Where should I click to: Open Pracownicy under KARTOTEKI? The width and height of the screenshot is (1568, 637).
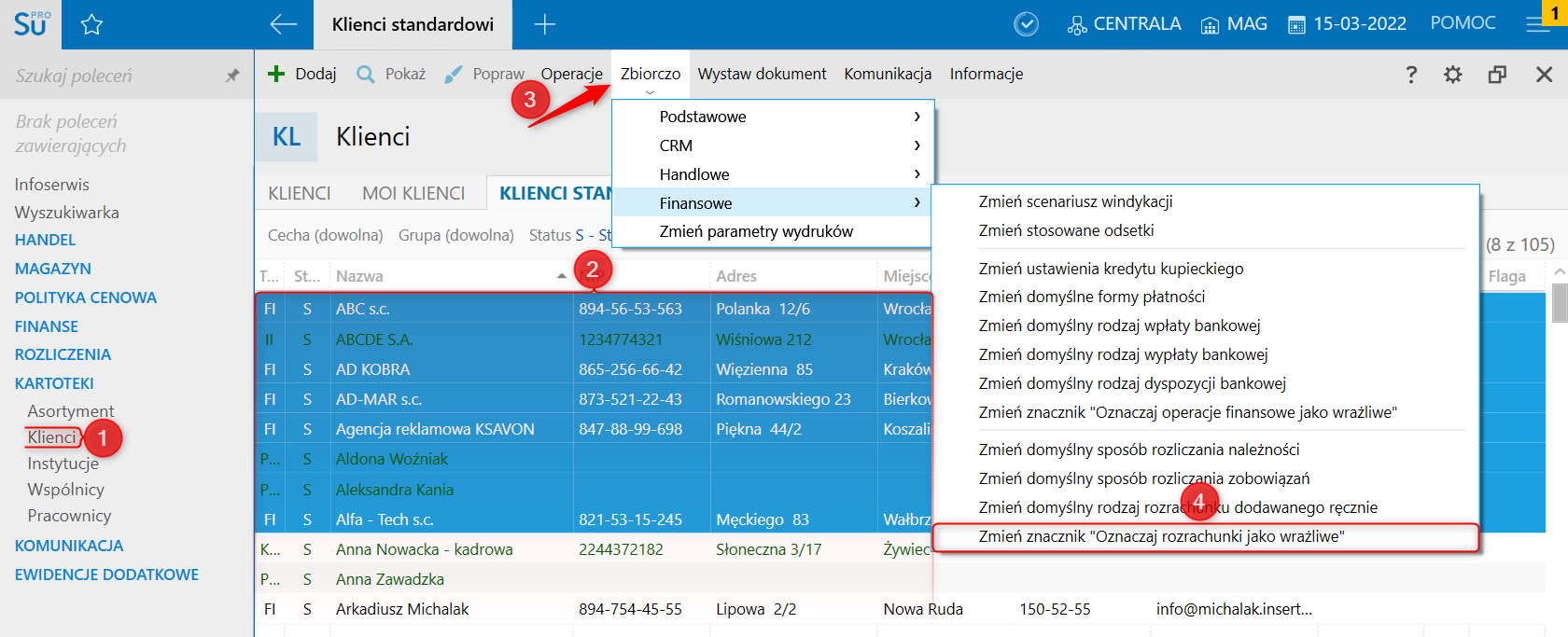coord(69,516)
